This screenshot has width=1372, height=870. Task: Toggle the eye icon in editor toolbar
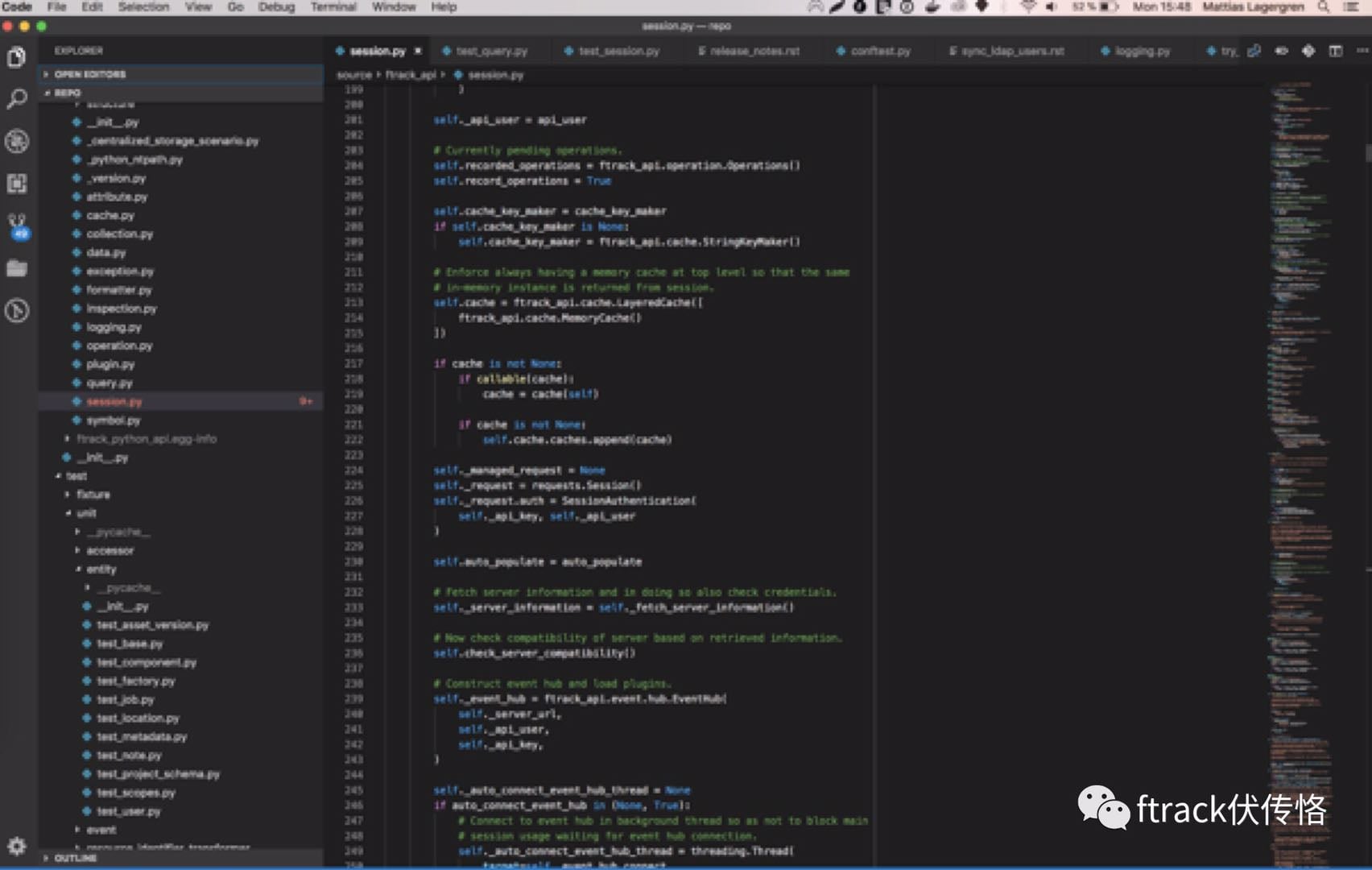coord(1281,51)
